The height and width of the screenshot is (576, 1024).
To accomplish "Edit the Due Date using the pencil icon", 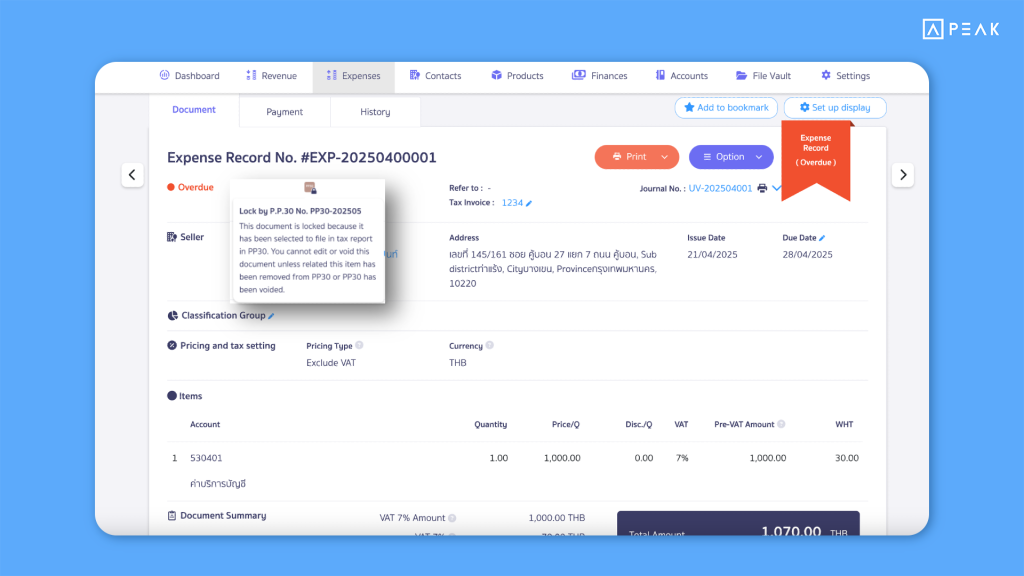I will coord(822,237).
